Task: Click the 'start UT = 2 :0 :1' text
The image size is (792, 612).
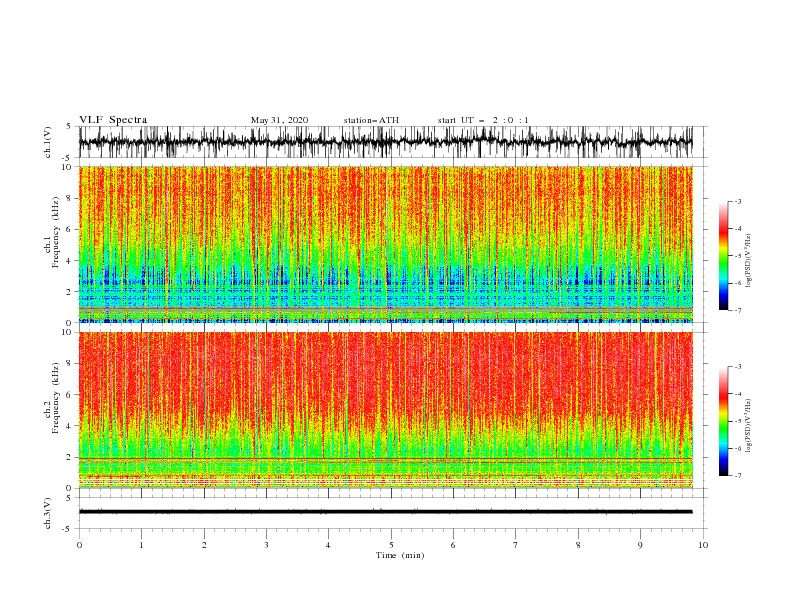Action: tap(483, 120)
